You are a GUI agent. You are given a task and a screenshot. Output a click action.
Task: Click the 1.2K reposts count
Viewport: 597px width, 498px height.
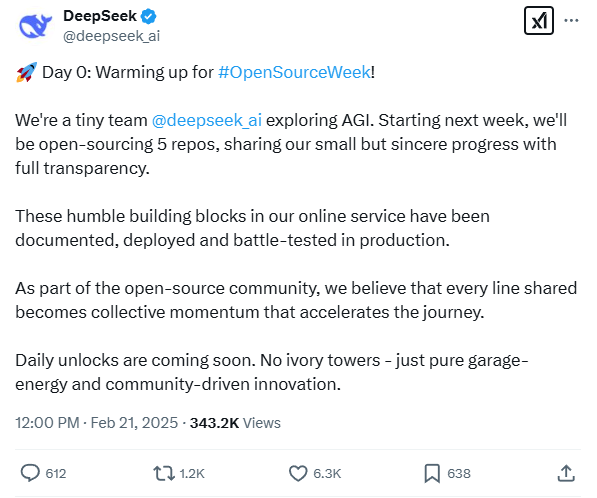click(192, 474)
